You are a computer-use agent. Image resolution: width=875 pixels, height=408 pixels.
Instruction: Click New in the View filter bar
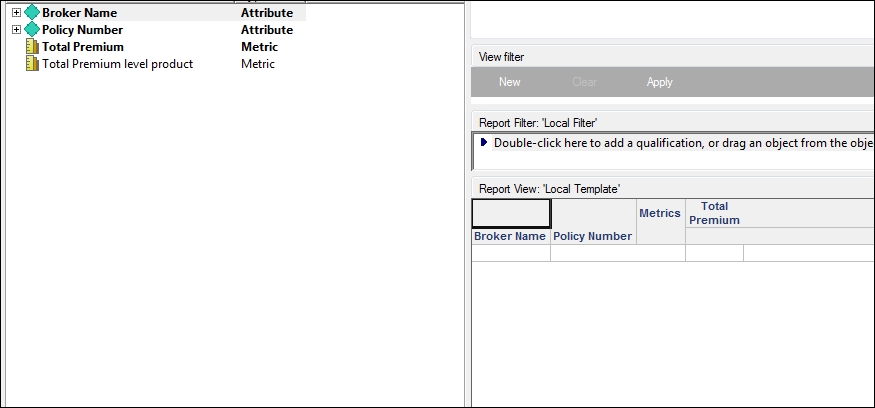(509, 82)
